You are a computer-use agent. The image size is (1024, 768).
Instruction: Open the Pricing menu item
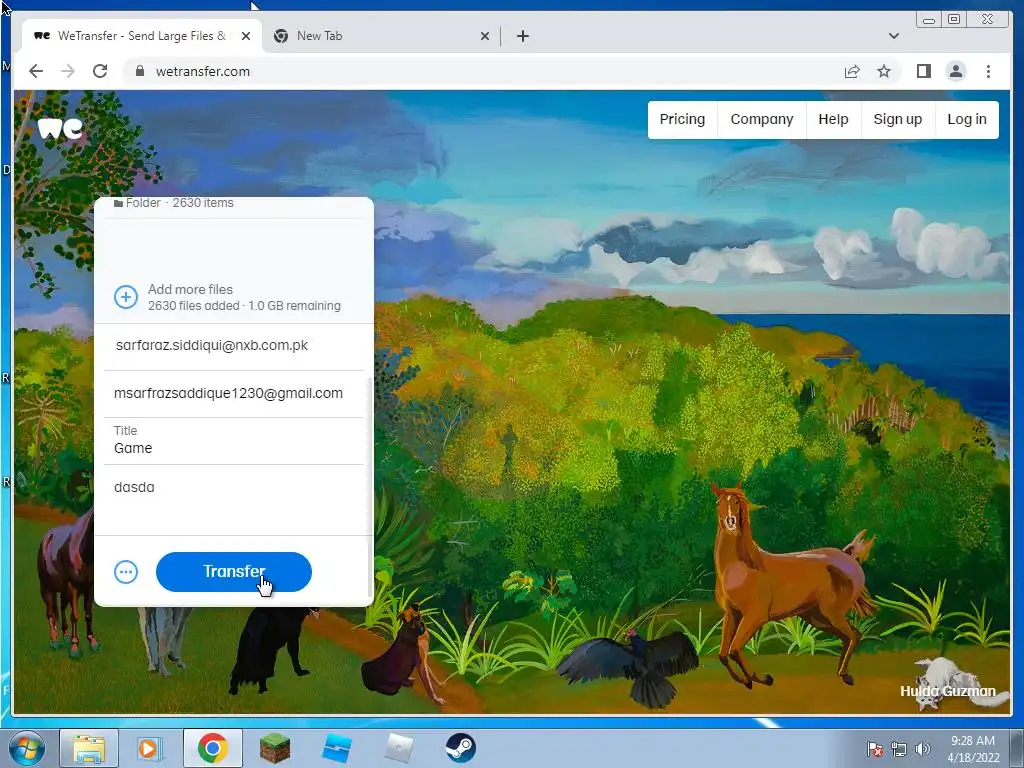tap(682, 120)
